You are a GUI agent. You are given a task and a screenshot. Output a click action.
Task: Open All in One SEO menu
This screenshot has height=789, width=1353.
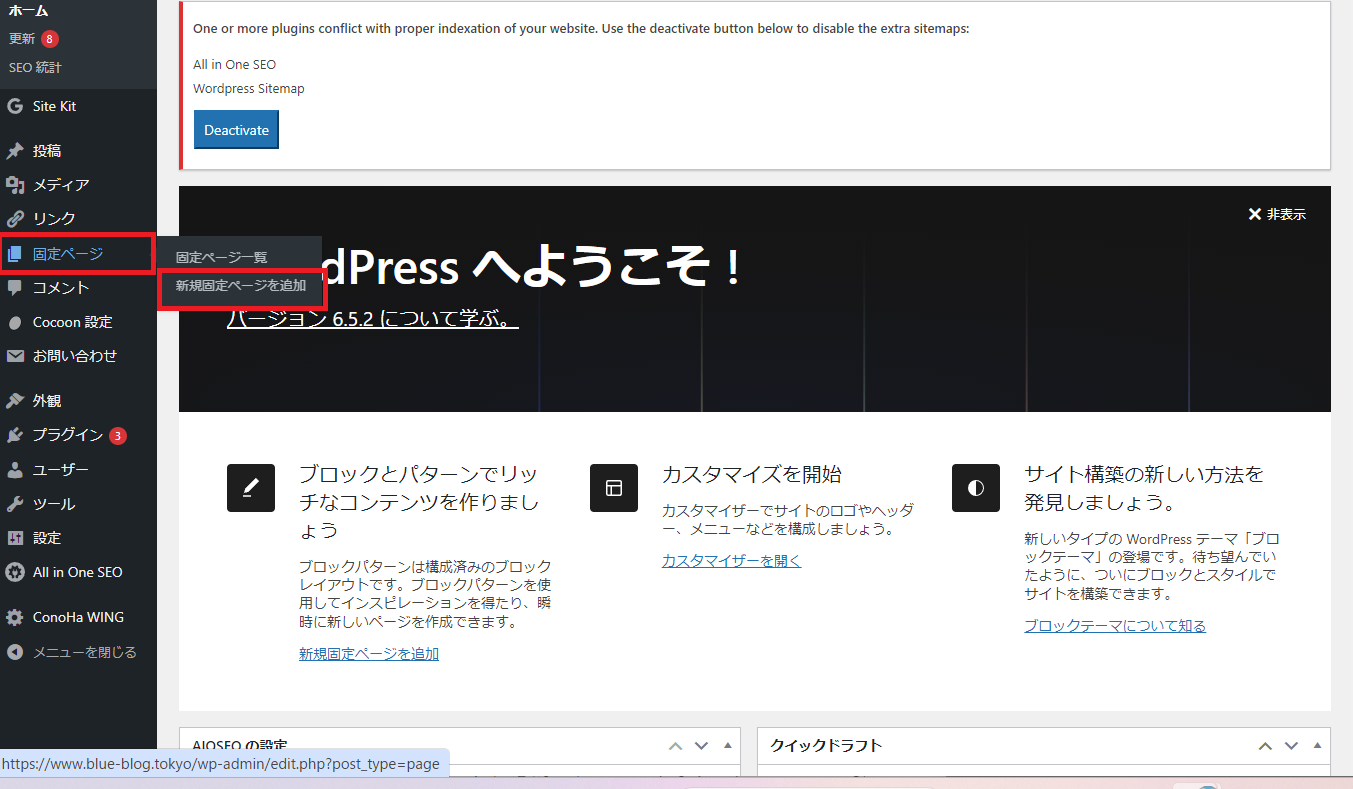pyautogui.click(x=78, y=572)
